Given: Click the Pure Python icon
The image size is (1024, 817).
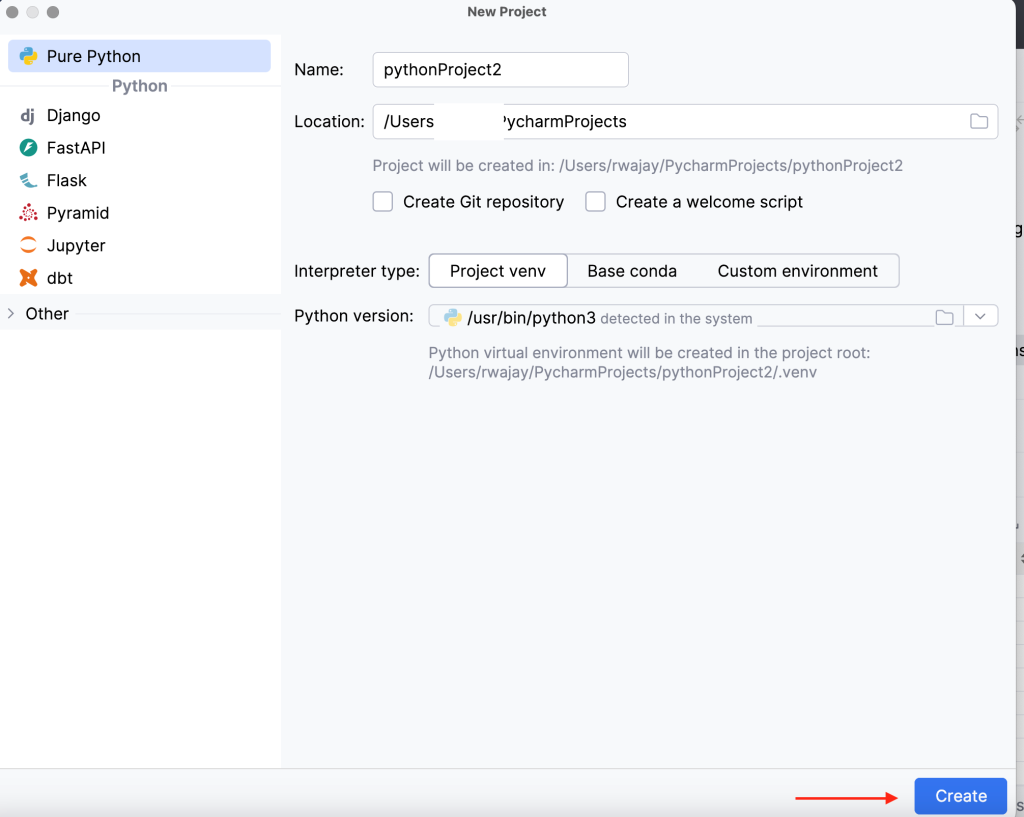Looking at the screenshot, I should pyautogui.click(x=25, y=55).
